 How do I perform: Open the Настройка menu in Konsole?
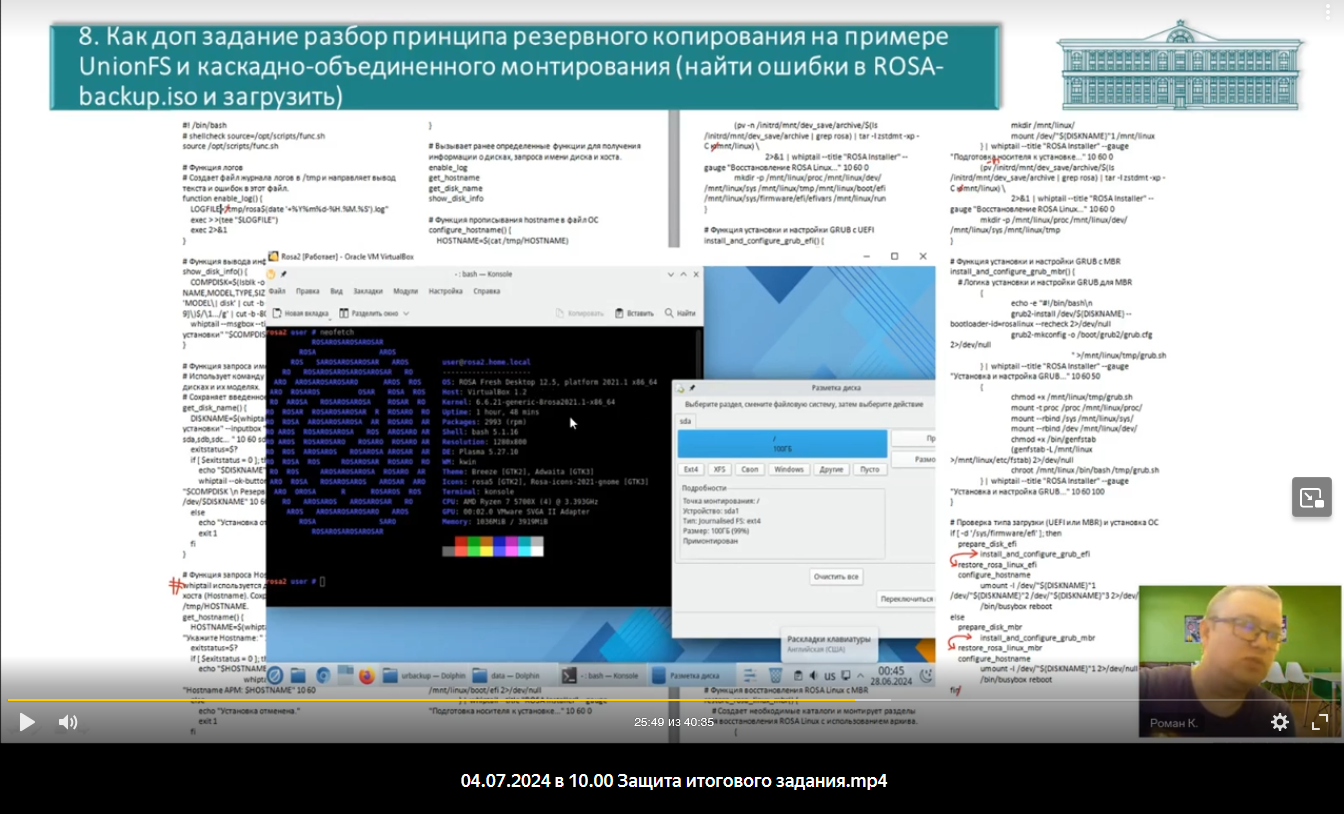point(445,291)
